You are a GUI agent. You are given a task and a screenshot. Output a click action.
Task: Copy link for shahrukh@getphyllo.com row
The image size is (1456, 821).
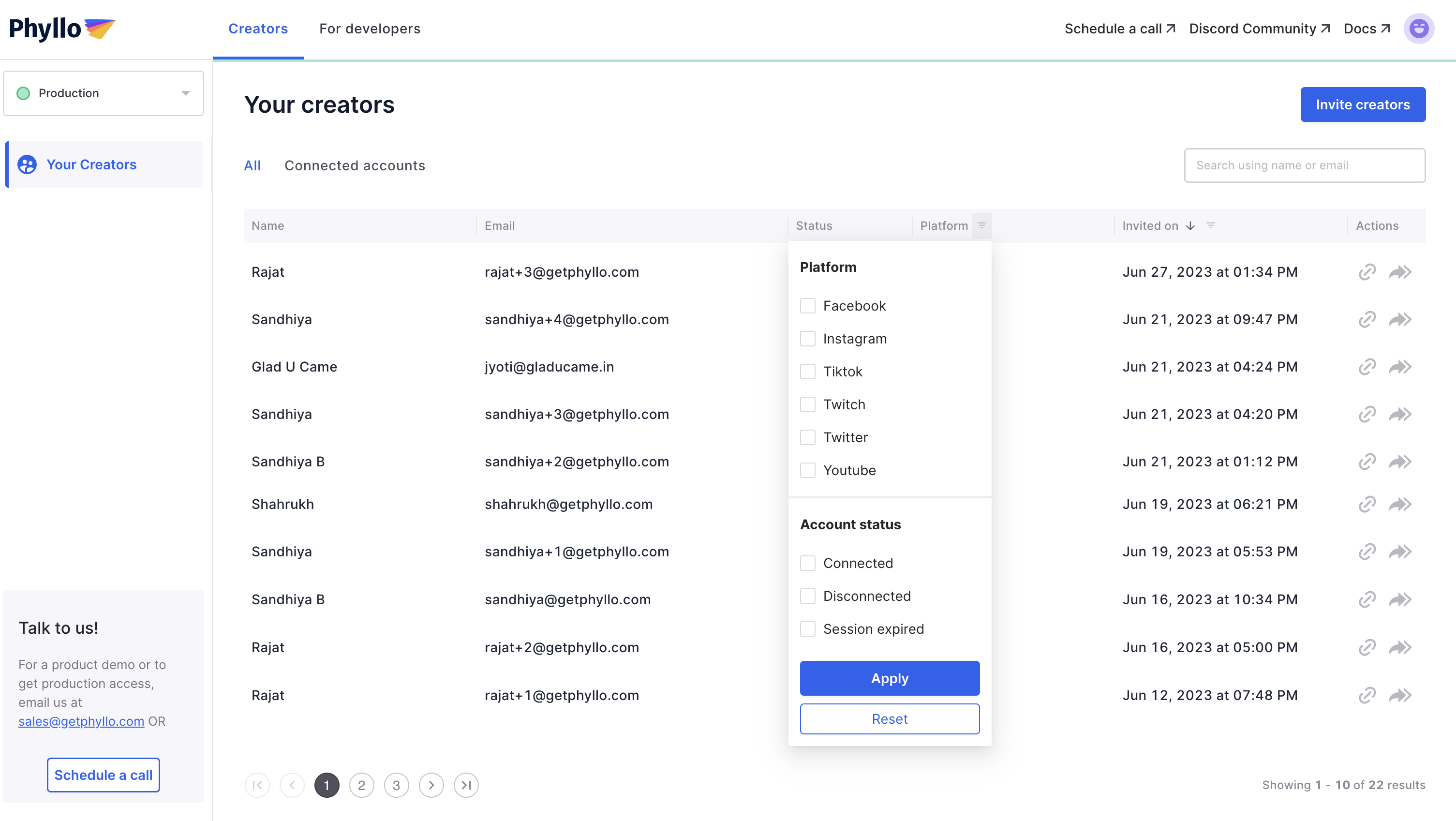pyautogui.click(x=1367, y=504)
